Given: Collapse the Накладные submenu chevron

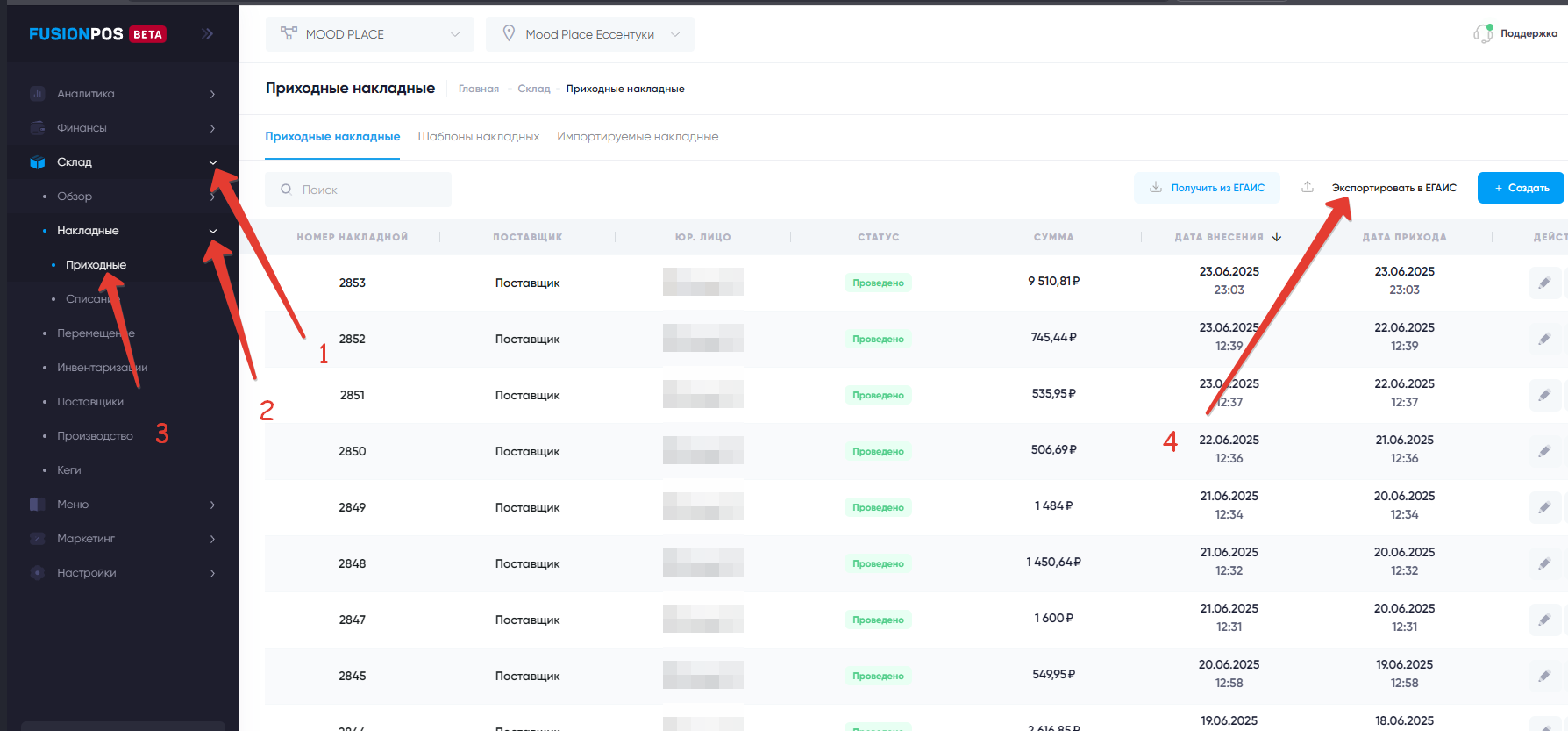Looking at the screenshot, I should tap(212, 231).
